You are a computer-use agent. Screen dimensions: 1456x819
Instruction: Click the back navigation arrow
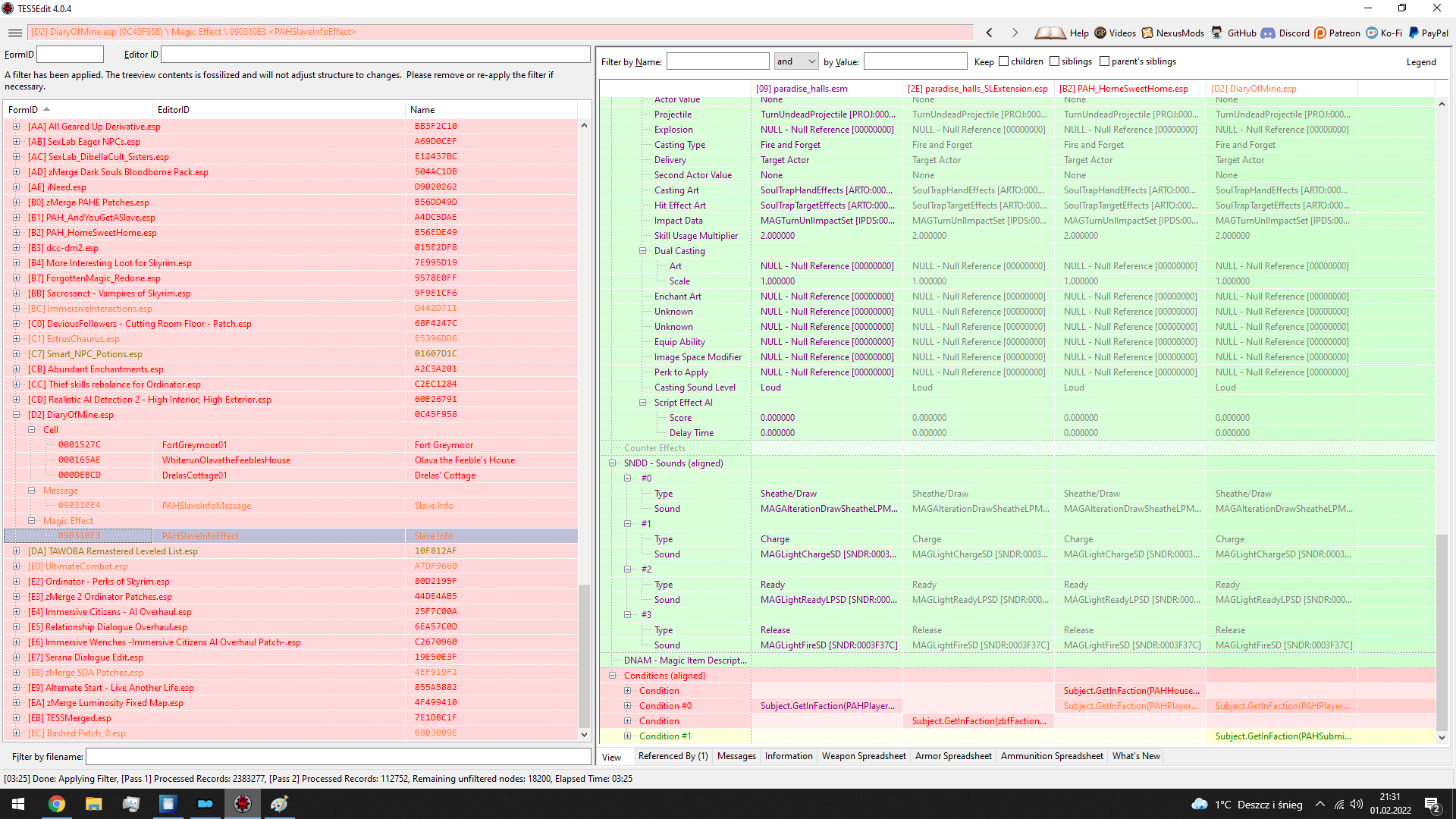pyautogui.click(x=989, y=33)
